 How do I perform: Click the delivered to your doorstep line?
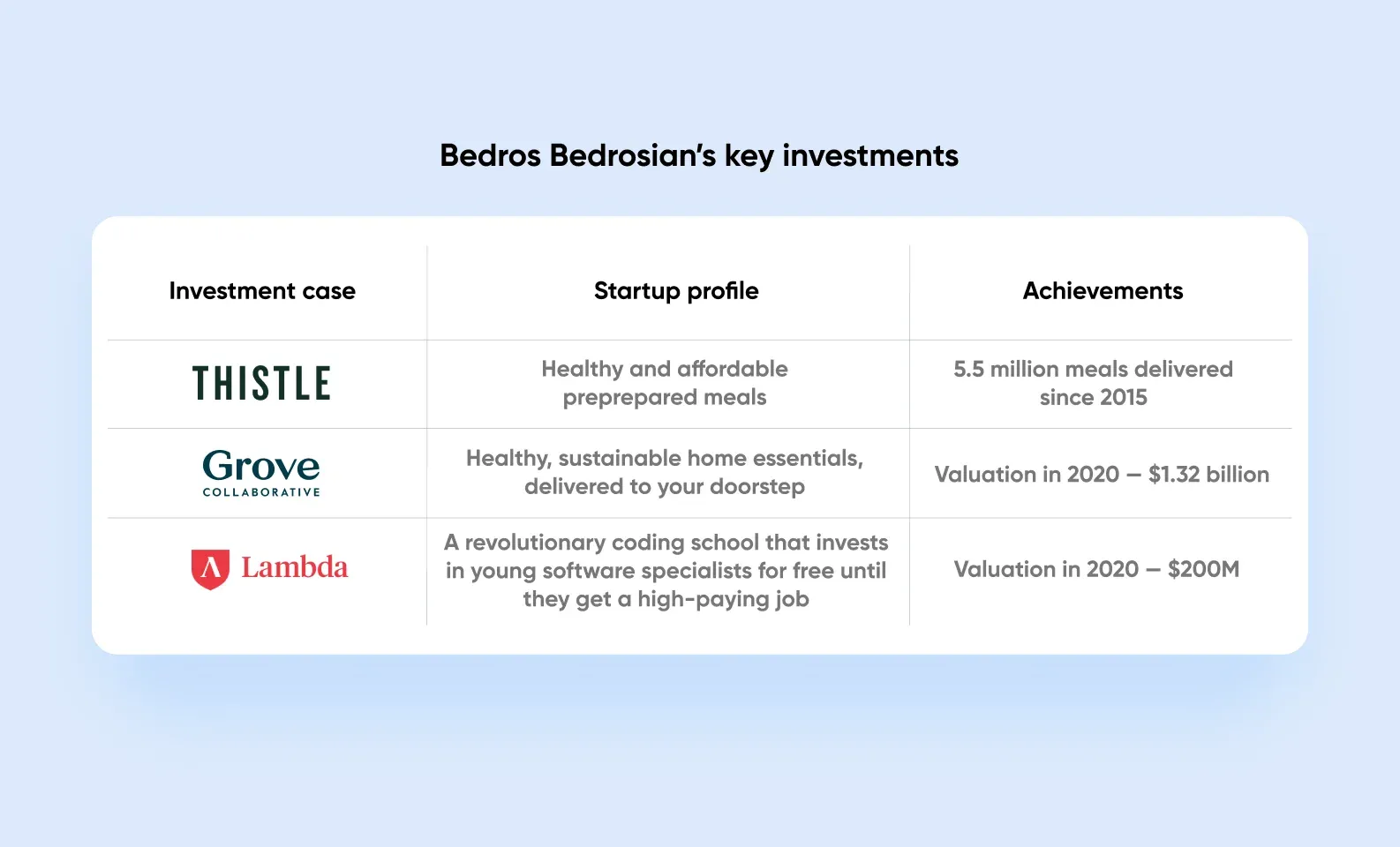point(665,487)
